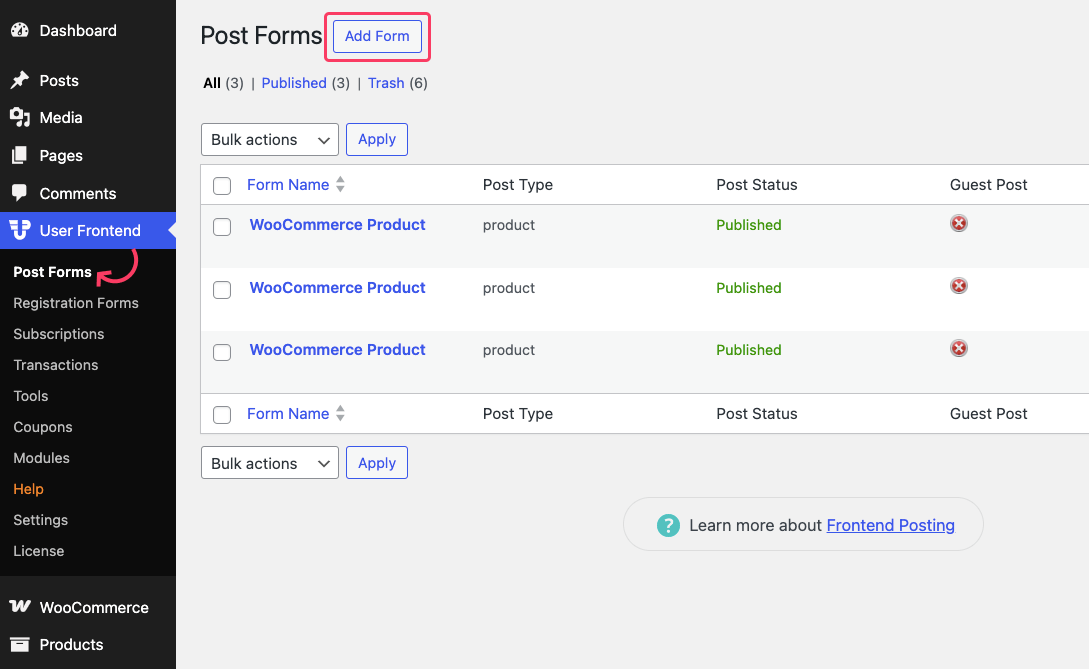Open the second WooCommerce Product form
The height and width of the screenshot is (669, 1089).
click(338, 288)
